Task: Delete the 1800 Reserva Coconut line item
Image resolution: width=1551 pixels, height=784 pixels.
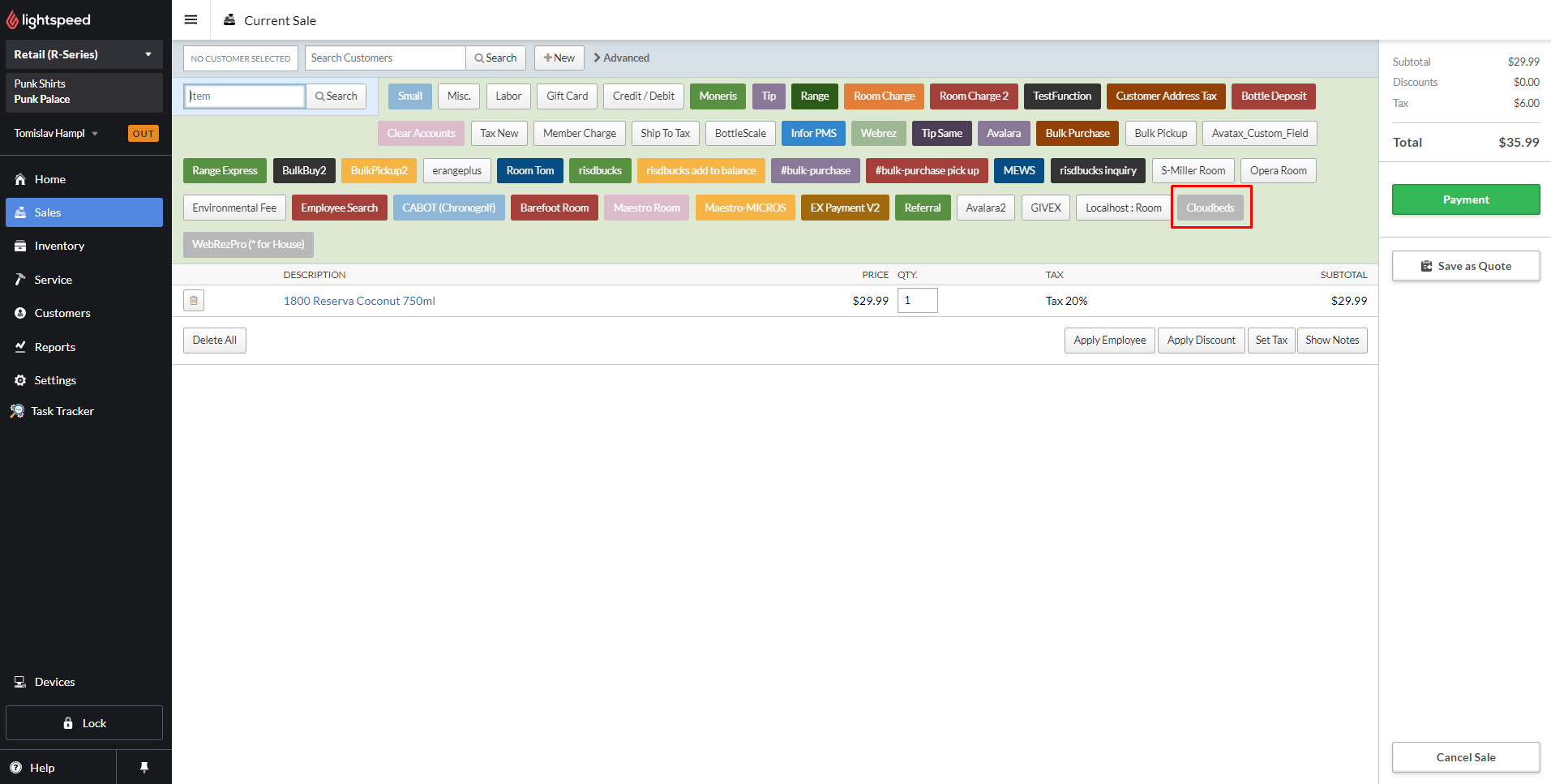Action: (193, 300)
